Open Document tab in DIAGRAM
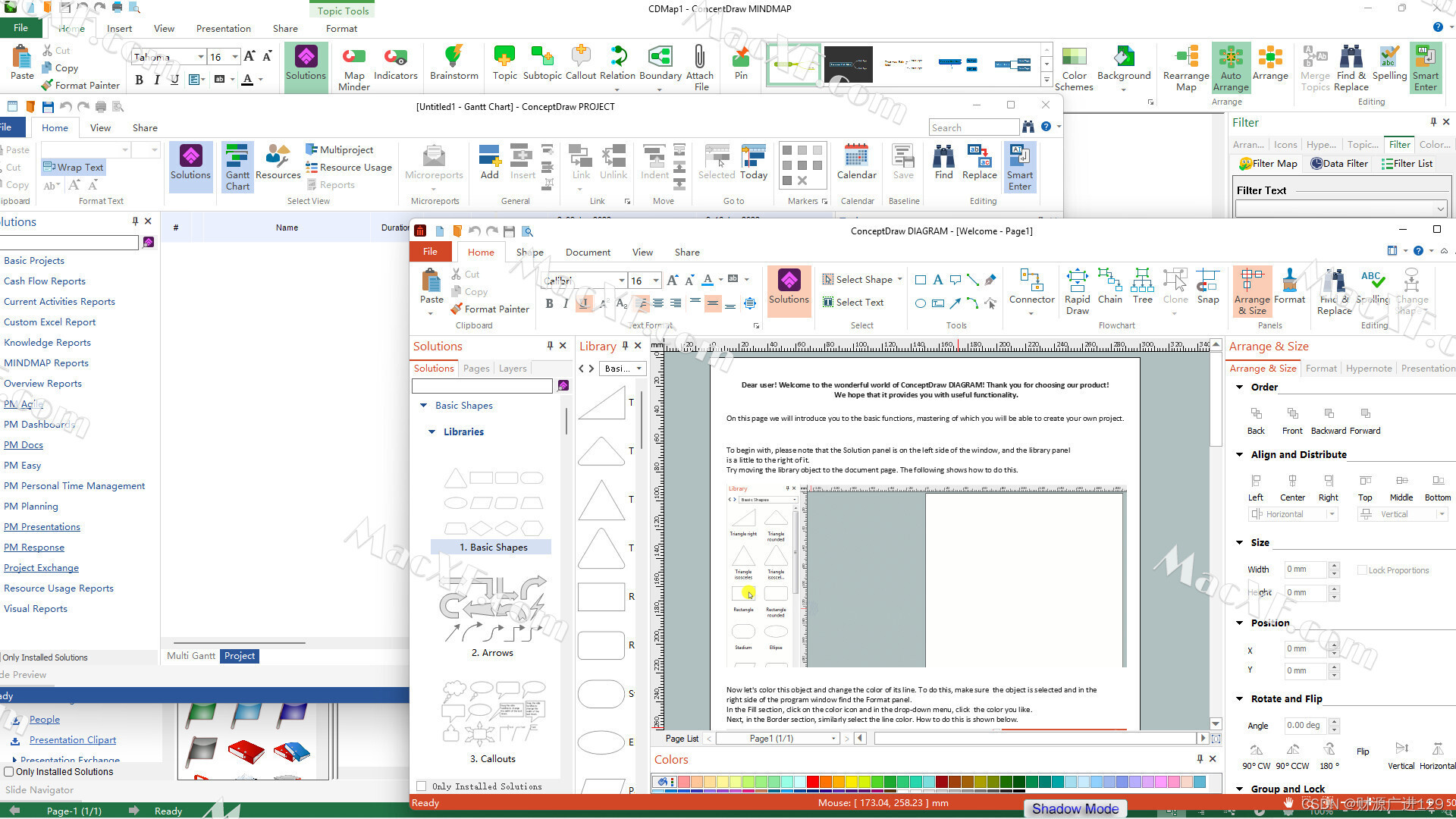The height and width of the screenshot is (819, 1456). pos(588,253)
